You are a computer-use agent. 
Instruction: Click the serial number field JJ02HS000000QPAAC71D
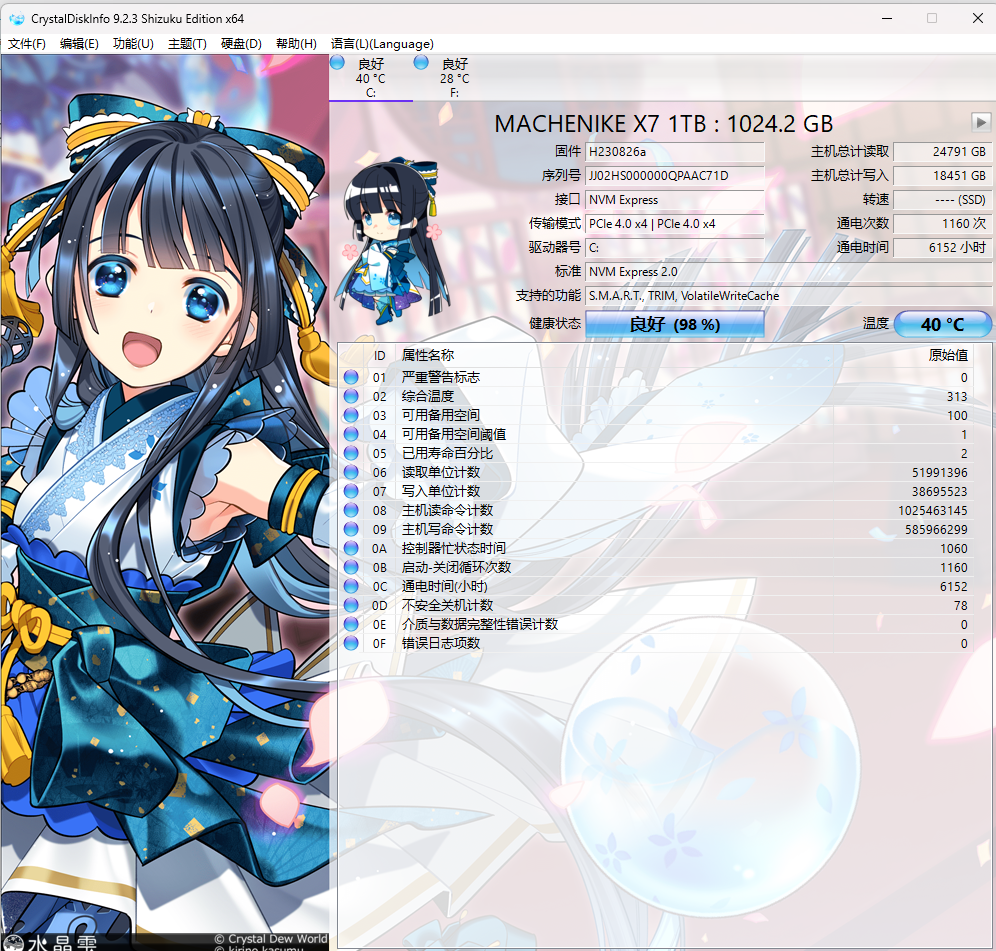click(675, 176)
